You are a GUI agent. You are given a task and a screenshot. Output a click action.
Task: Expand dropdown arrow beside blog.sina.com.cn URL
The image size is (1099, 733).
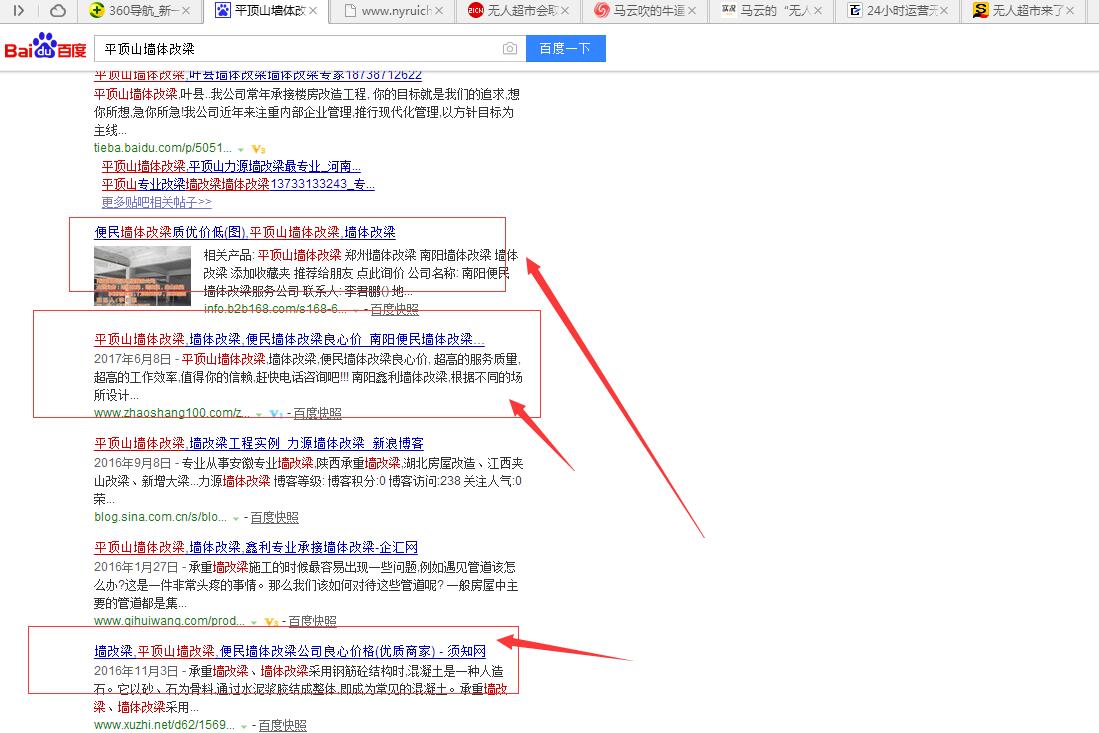[236, 518]
